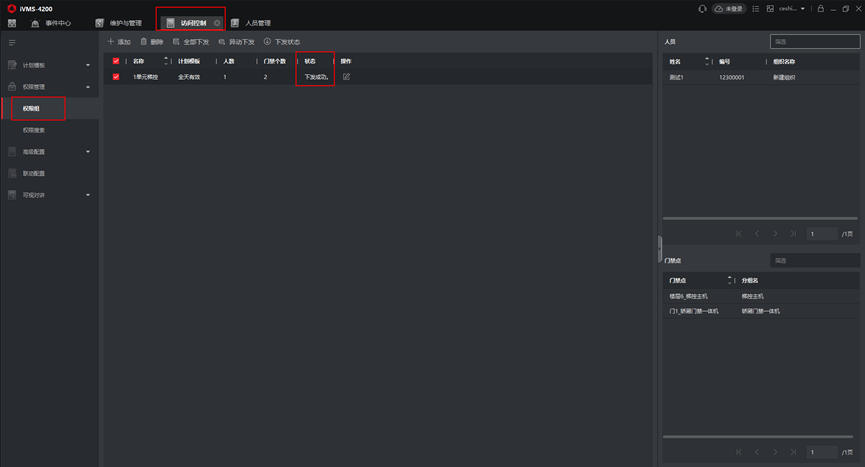The image size is (865, 467).
Task: Click the 人员 panel filter input field
Action: click(815, 41)
